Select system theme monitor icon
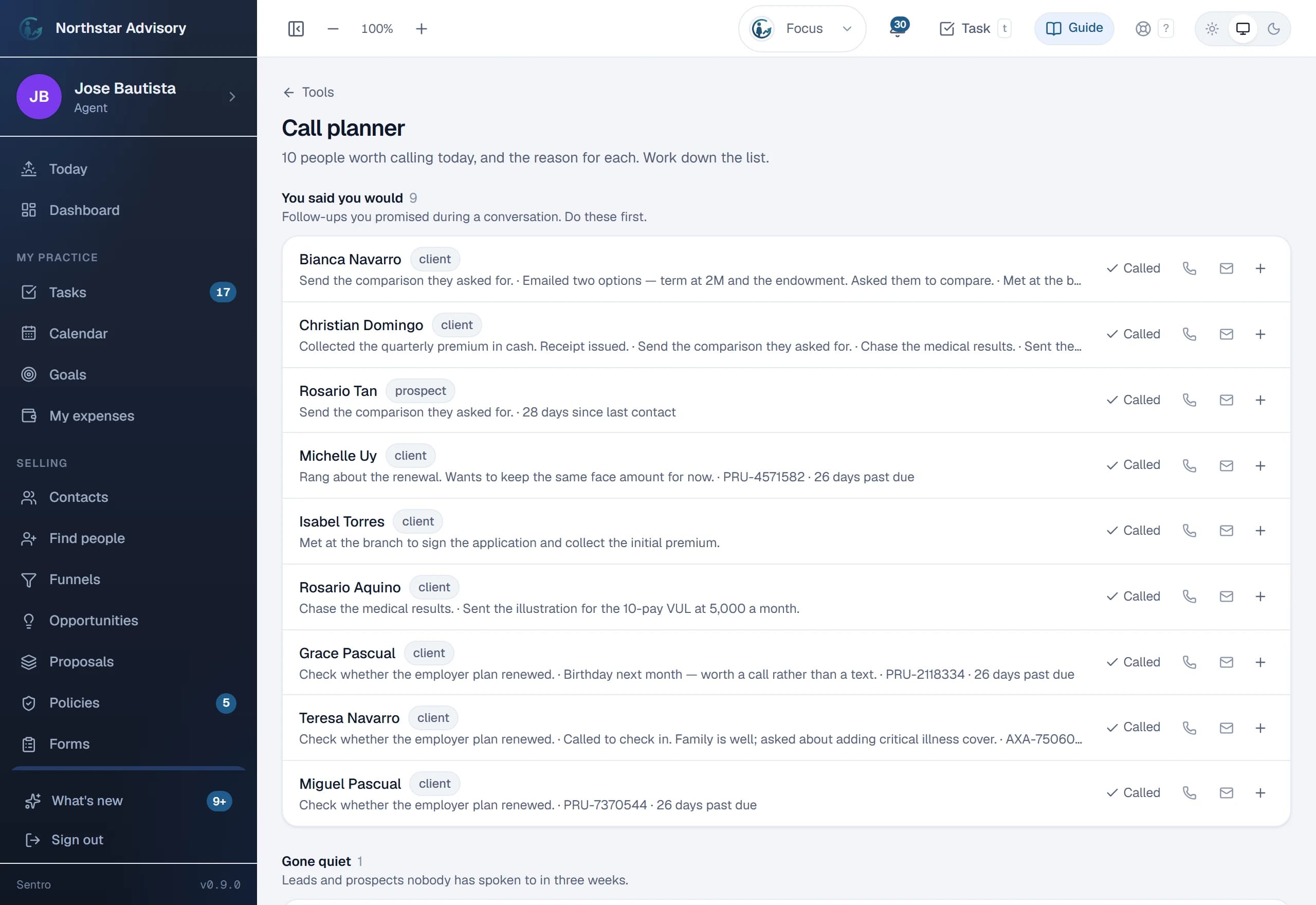1316x905 pixels. point(1242,28)
